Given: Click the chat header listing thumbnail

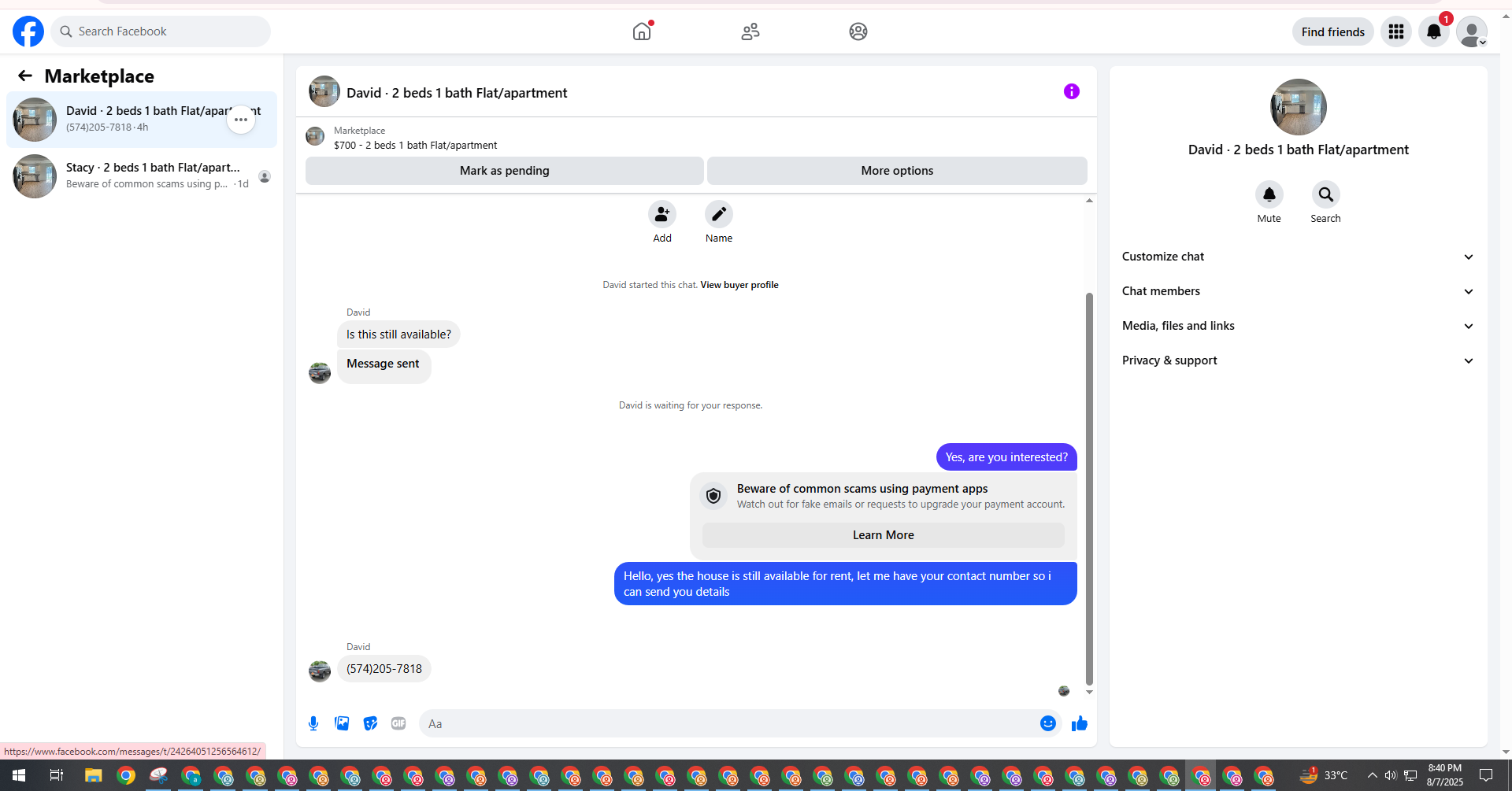Looking at the screenshot, I should pyautogui.click(x=324, y=91).
